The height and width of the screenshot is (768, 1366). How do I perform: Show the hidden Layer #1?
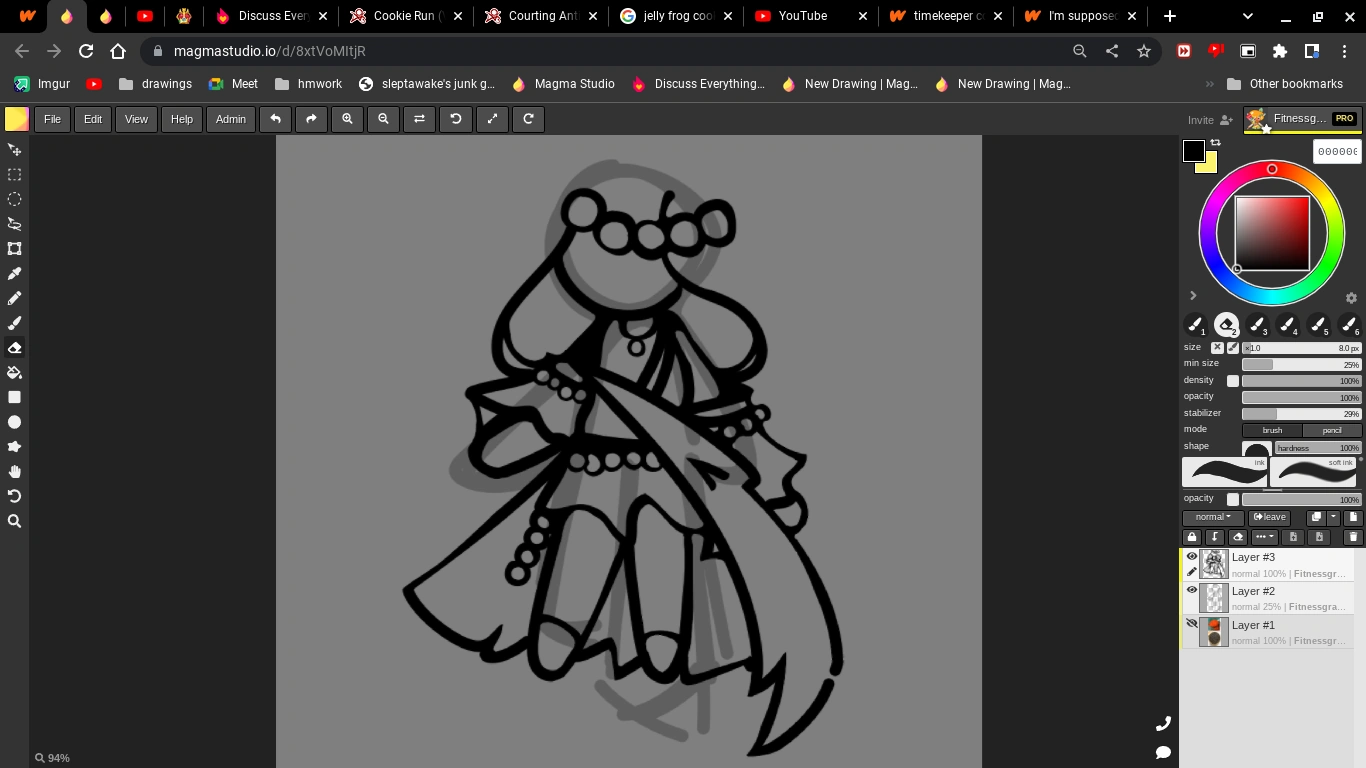pos(1192,623)
